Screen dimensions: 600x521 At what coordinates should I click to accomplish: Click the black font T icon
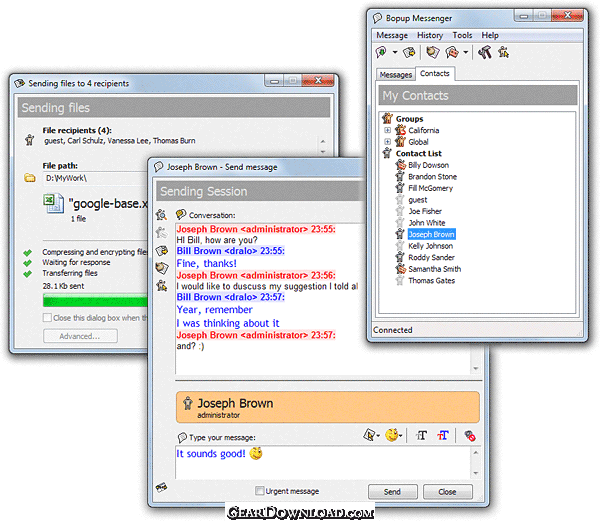421,435
